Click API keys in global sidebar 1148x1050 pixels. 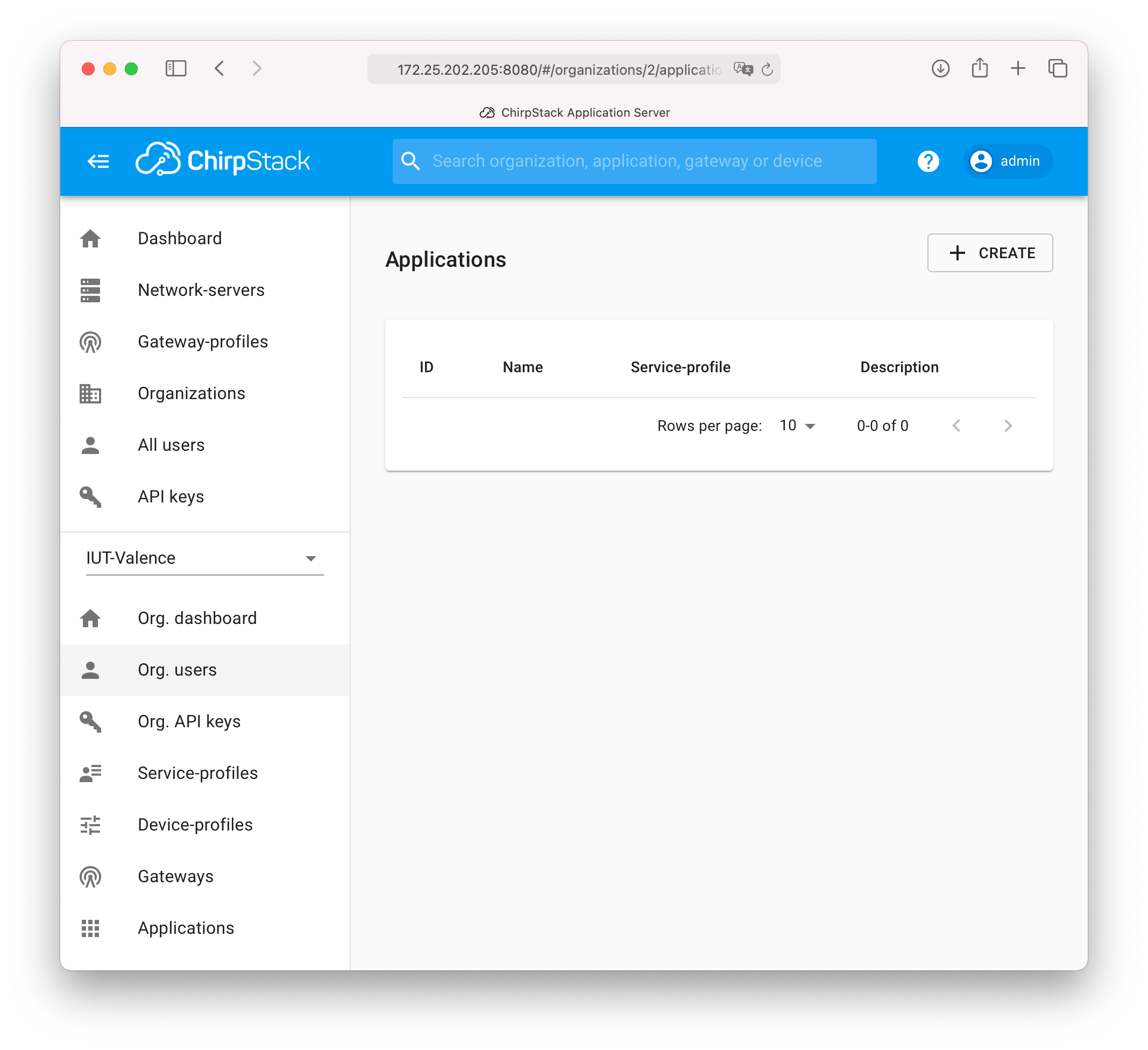(171, 496)
